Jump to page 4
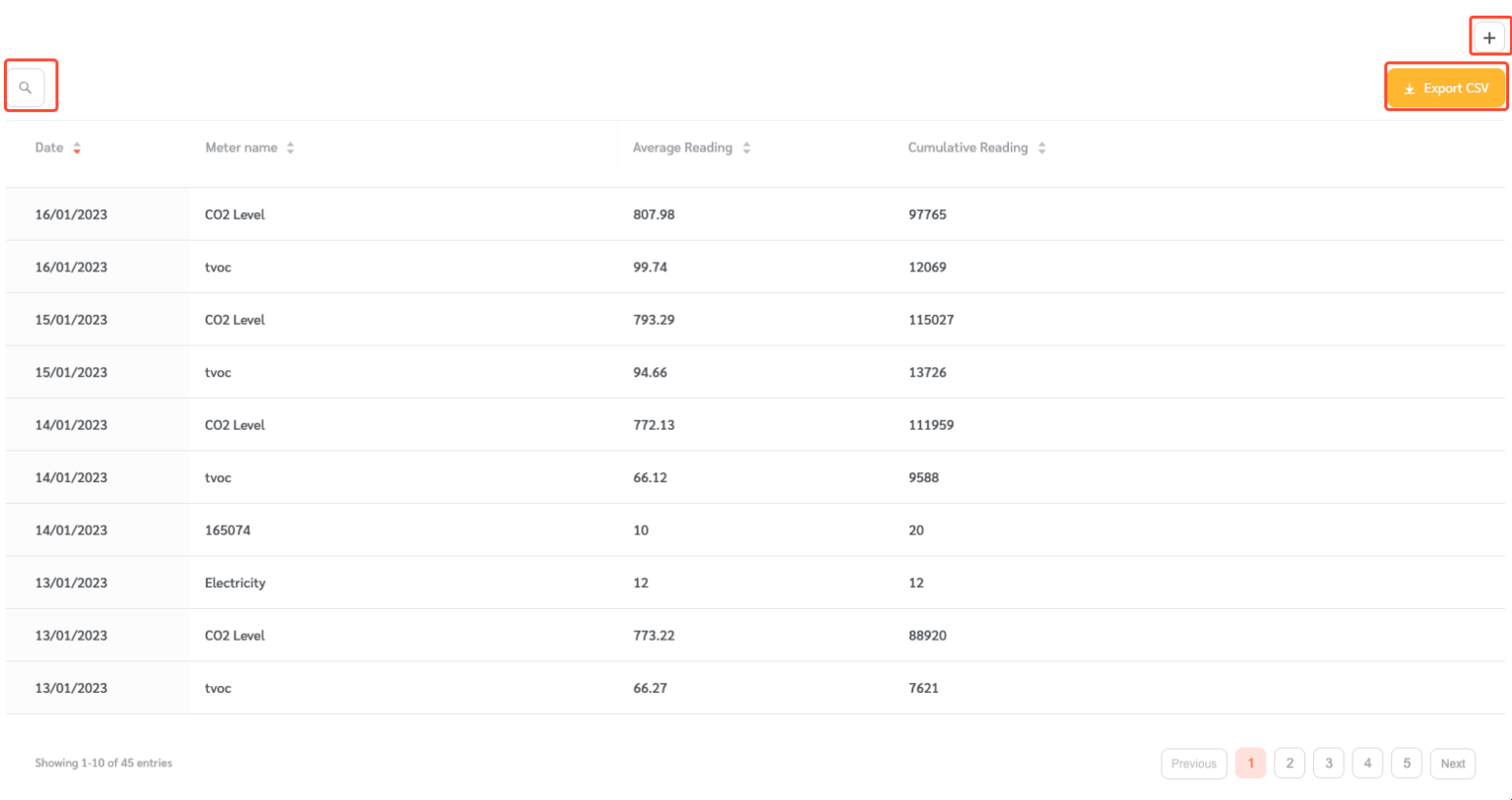Viewport: 1512px width, 800px height. pyautogui.click(x=1367, y=763)
